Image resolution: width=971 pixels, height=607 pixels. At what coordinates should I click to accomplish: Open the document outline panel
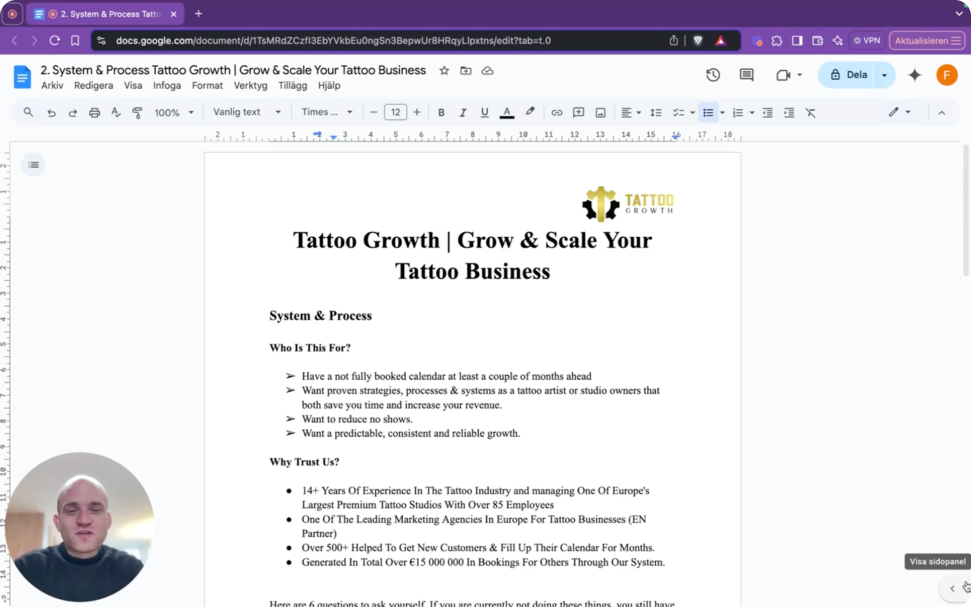(33, 165)
